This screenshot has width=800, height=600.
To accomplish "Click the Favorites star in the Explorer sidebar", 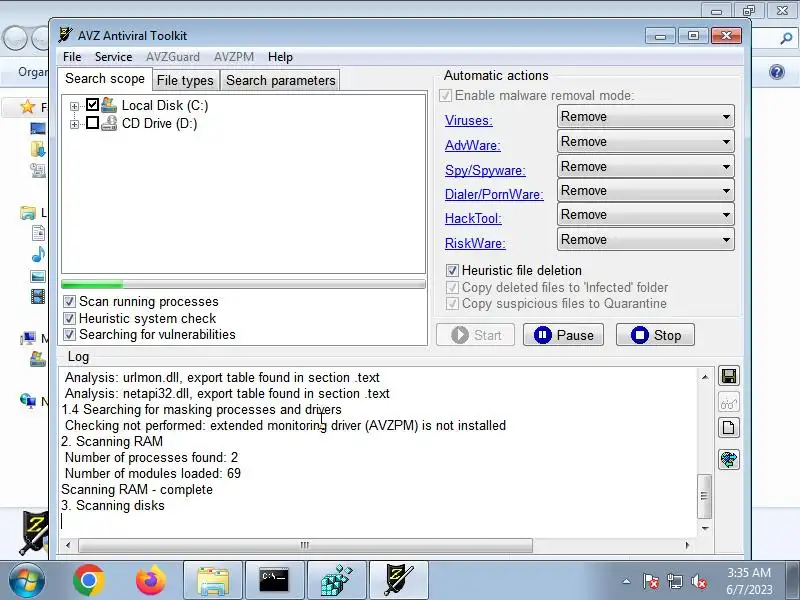I will click(x=28, y=106).
